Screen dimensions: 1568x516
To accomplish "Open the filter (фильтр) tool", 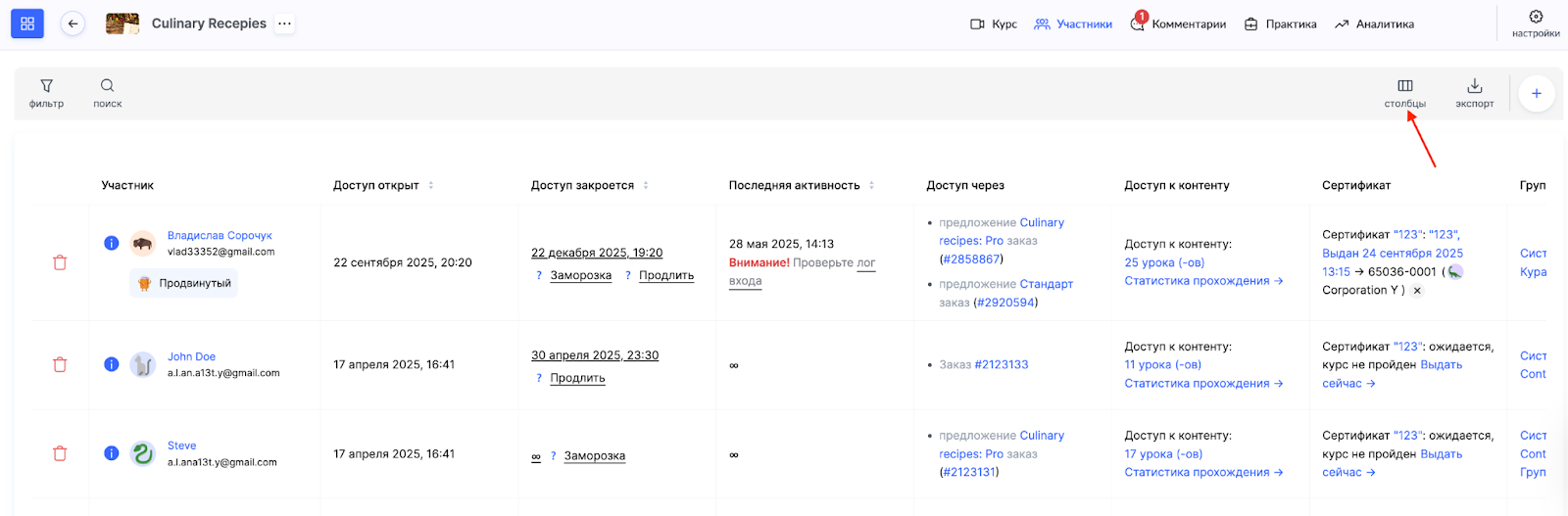I will 46,86.
